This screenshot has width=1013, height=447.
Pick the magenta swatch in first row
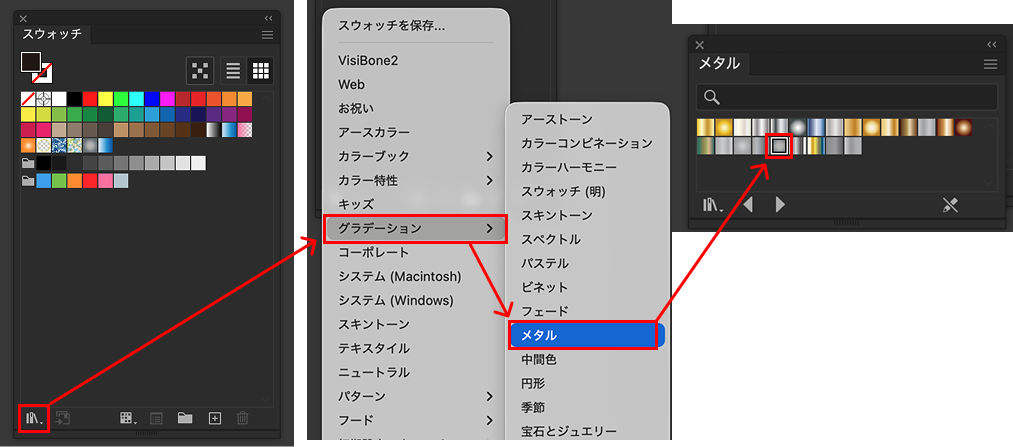pos(167,99)
